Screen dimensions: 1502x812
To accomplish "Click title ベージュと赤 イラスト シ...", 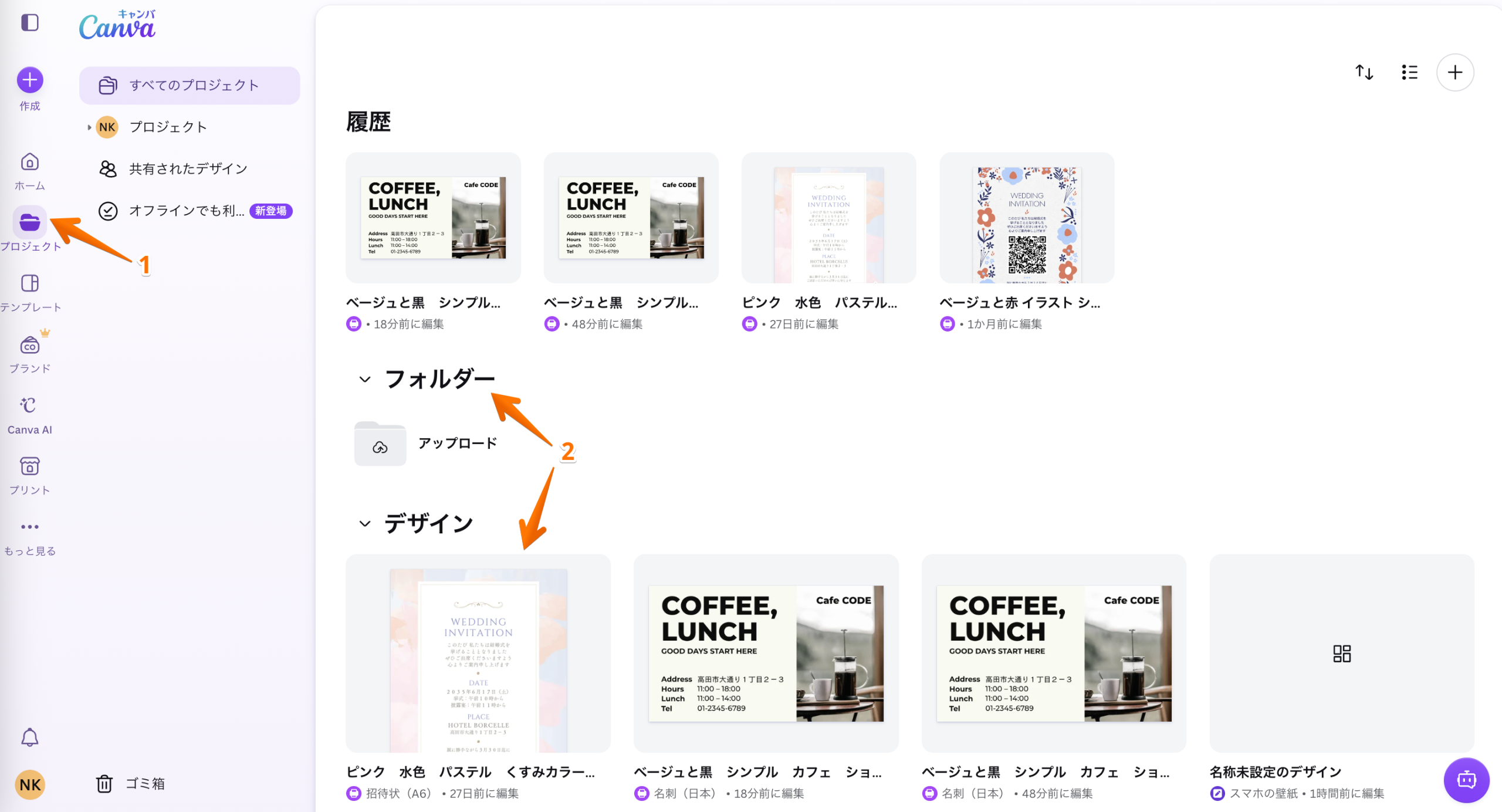I will click(x=1020, y=303).
